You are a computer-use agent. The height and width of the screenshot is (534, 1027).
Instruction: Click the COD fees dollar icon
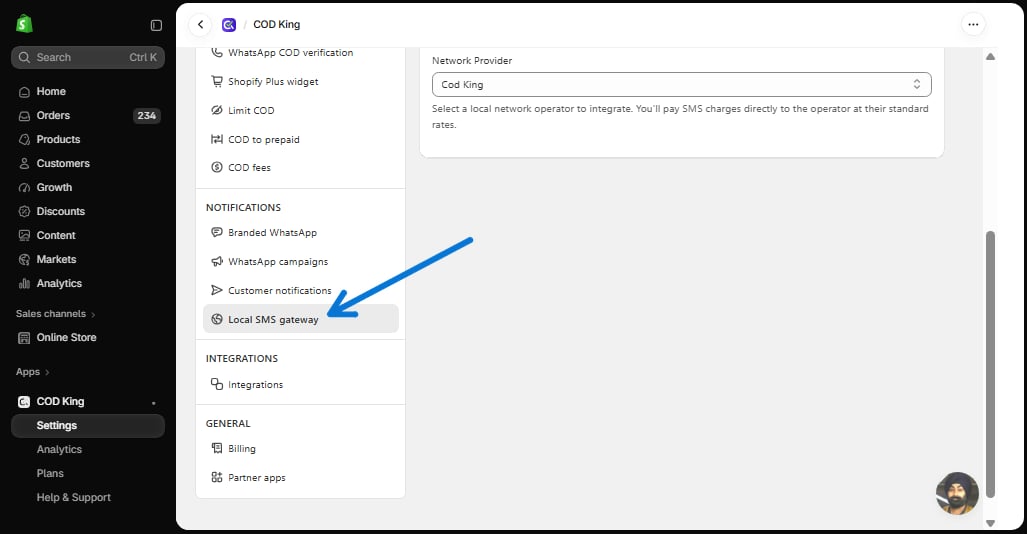click(x=217, y=167)
